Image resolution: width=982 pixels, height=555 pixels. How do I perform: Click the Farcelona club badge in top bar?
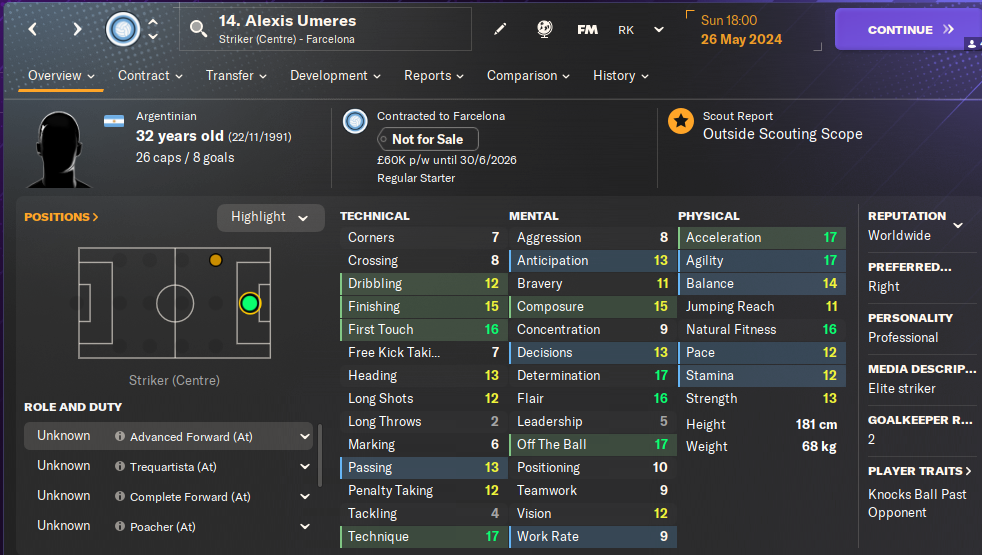tap(123, 29)
